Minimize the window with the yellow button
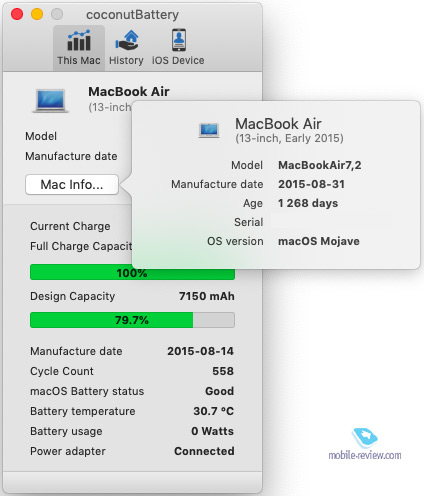 click(x=37, y=14)
